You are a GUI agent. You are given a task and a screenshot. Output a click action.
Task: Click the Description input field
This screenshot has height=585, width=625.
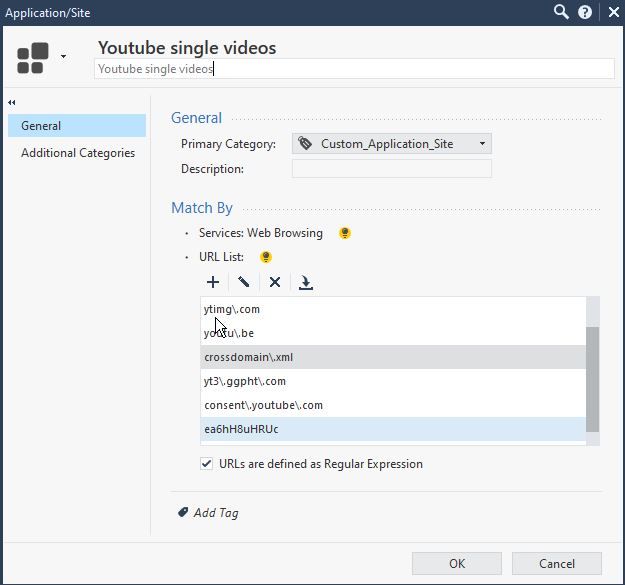click(x=391, y=169)
